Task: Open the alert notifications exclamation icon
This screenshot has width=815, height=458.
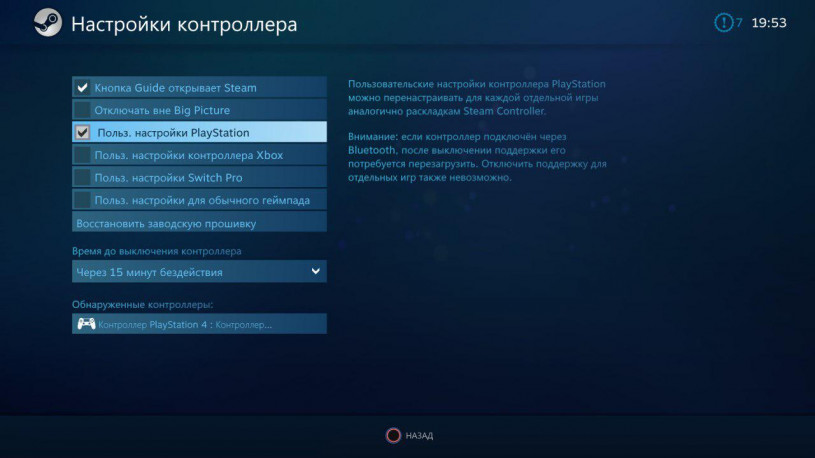Action: (x=723, y=23)
